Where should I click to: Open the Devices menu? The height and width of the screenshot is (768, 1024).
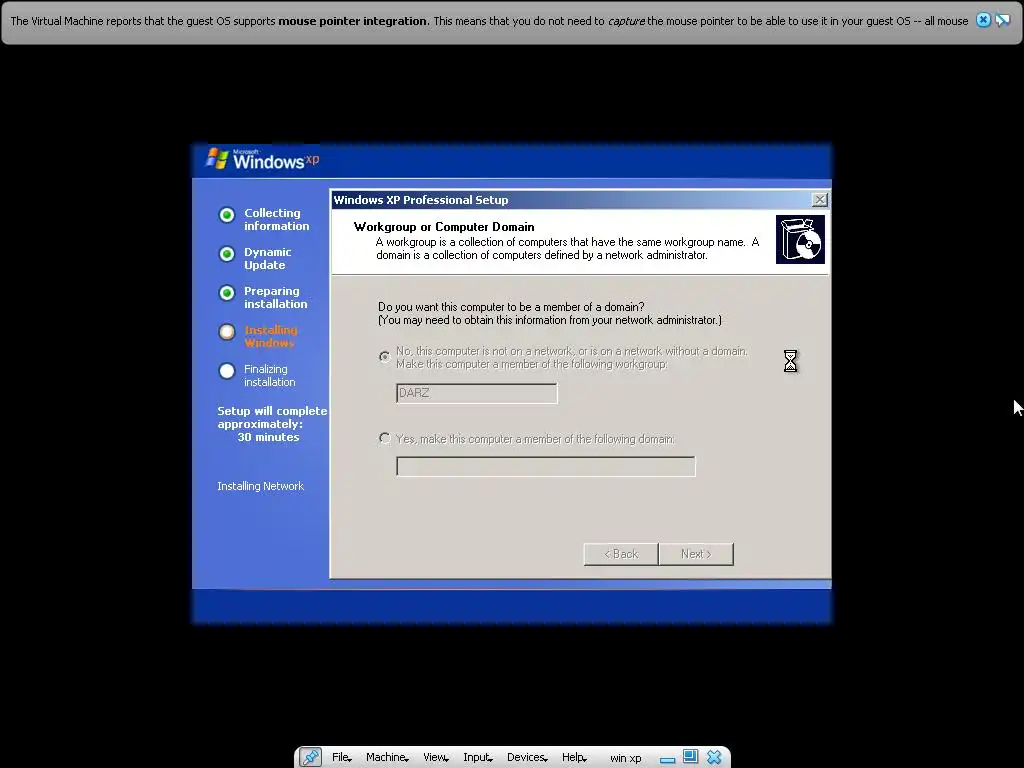click(x=527, y=757)
